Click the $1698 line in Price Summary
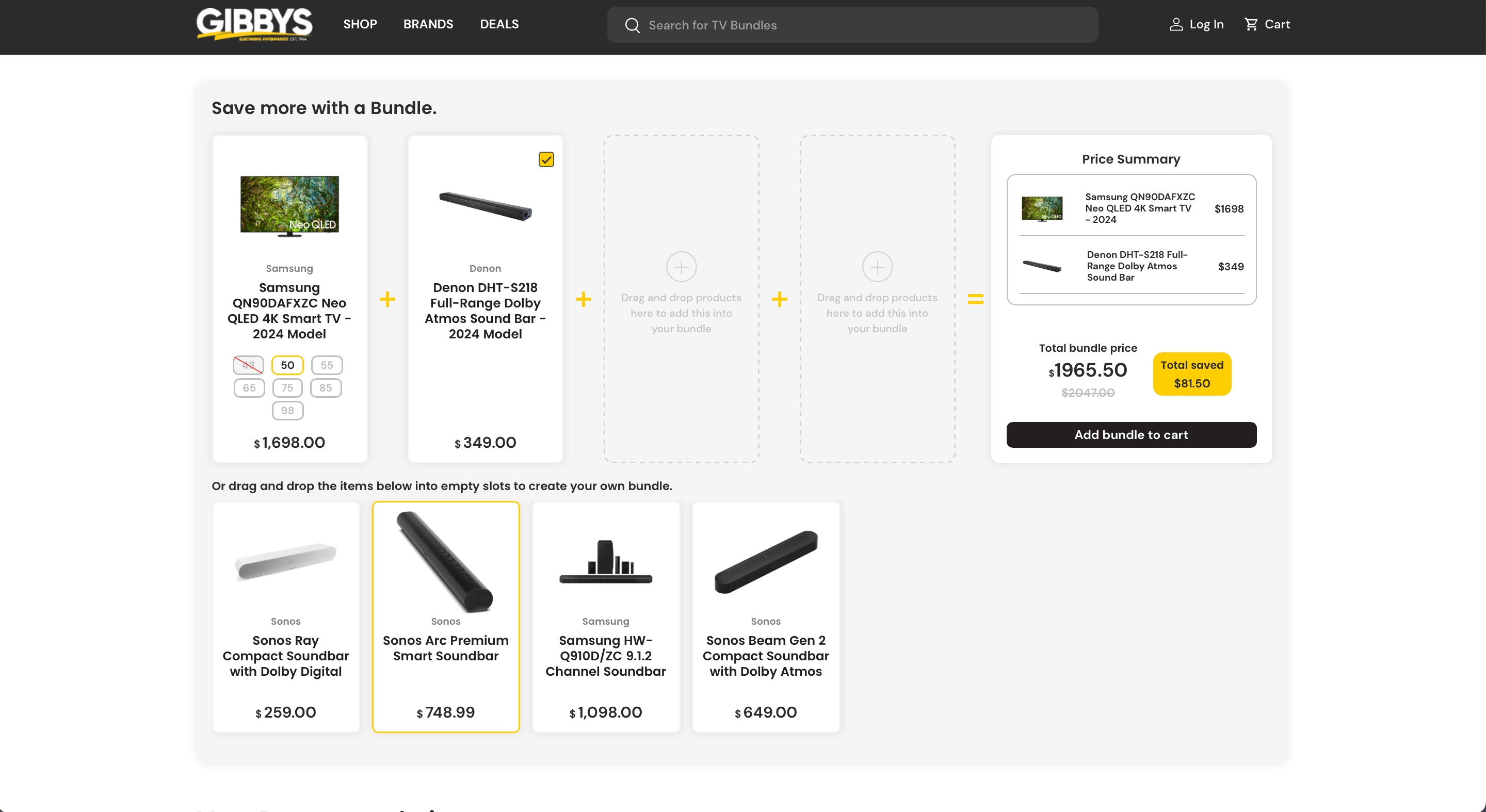Screen dimensions: 1486x812 [1229, 209]
